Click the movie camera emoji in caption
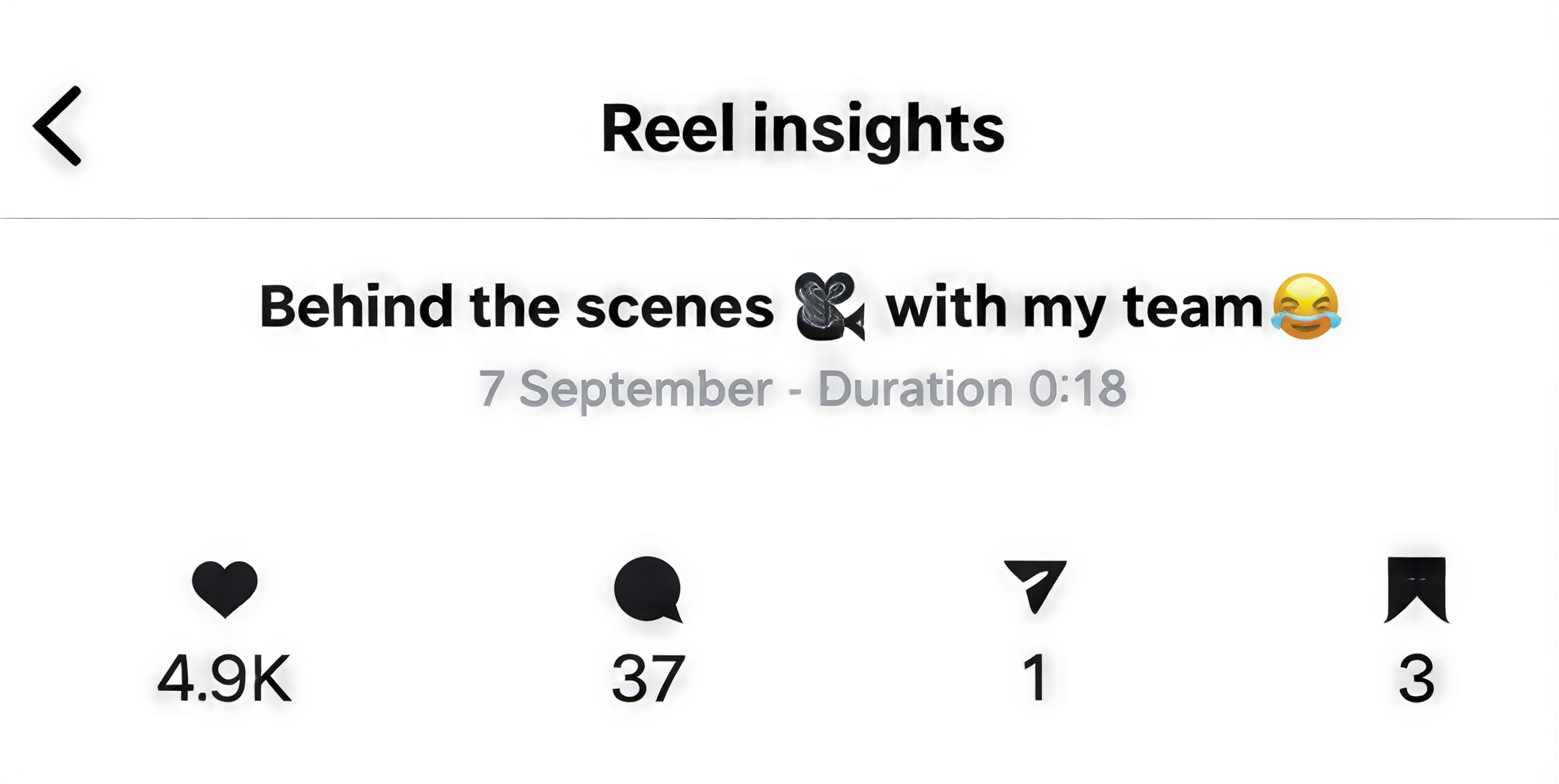The image size is (1559, 784). point(829,307)
